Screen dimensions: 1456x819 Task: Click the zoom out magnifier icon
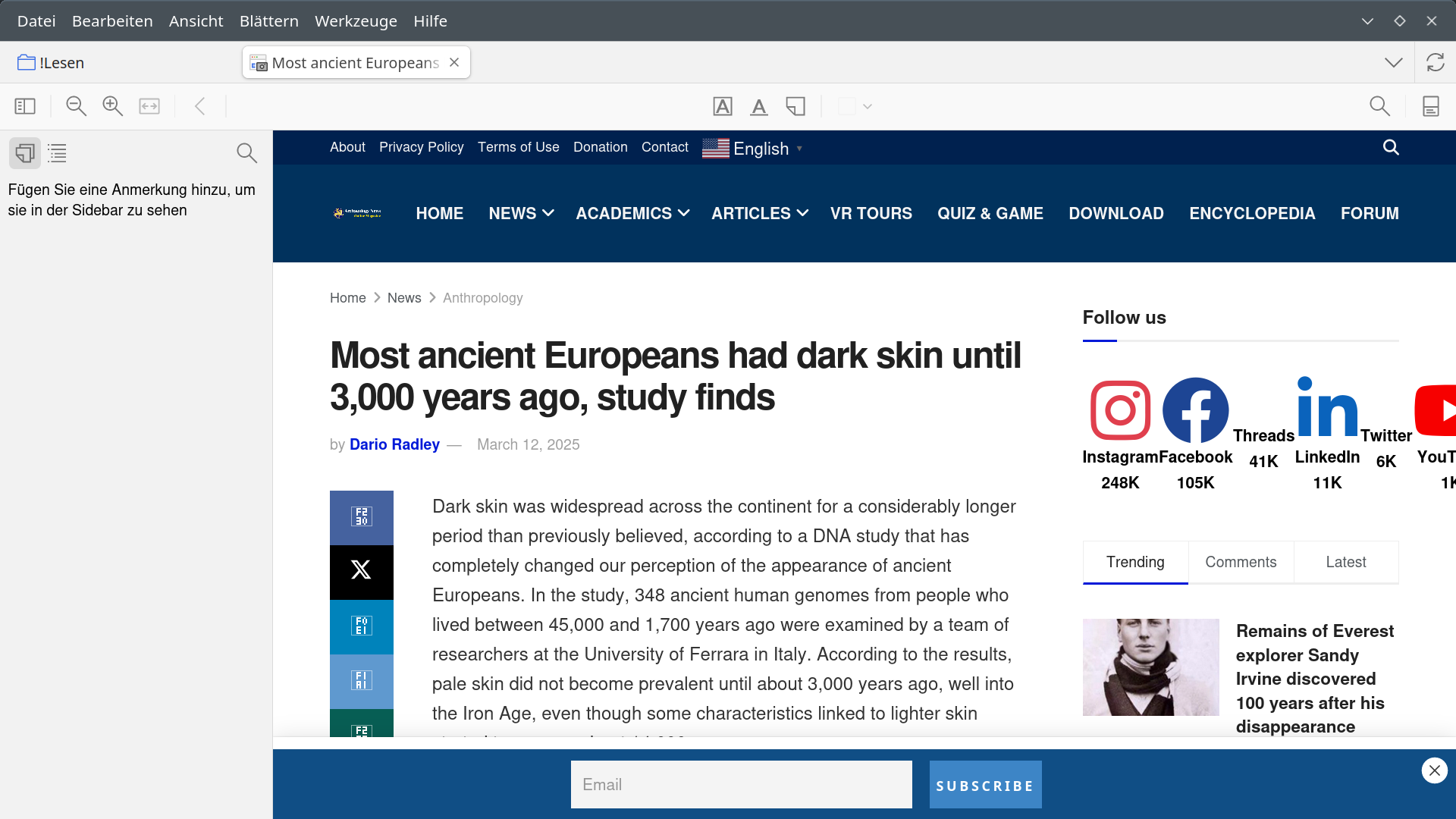[x=76, y=106]
